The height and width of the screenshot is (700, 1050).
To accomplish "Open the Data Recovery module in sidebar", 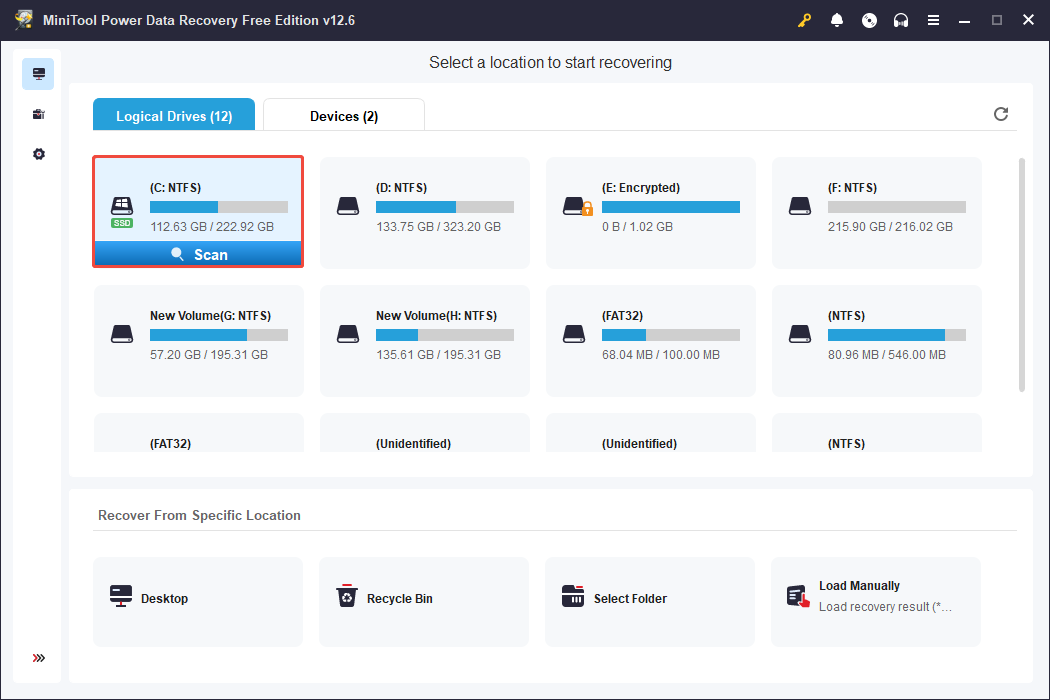I will point(38,73).
